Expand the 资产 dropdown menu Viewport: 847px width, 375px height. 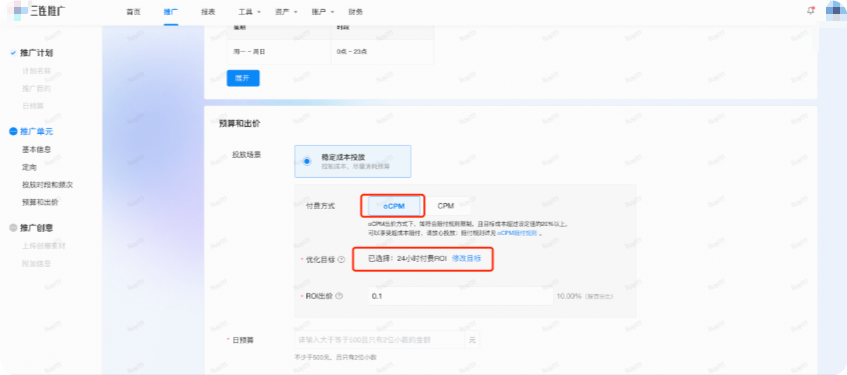pos(286,12)
